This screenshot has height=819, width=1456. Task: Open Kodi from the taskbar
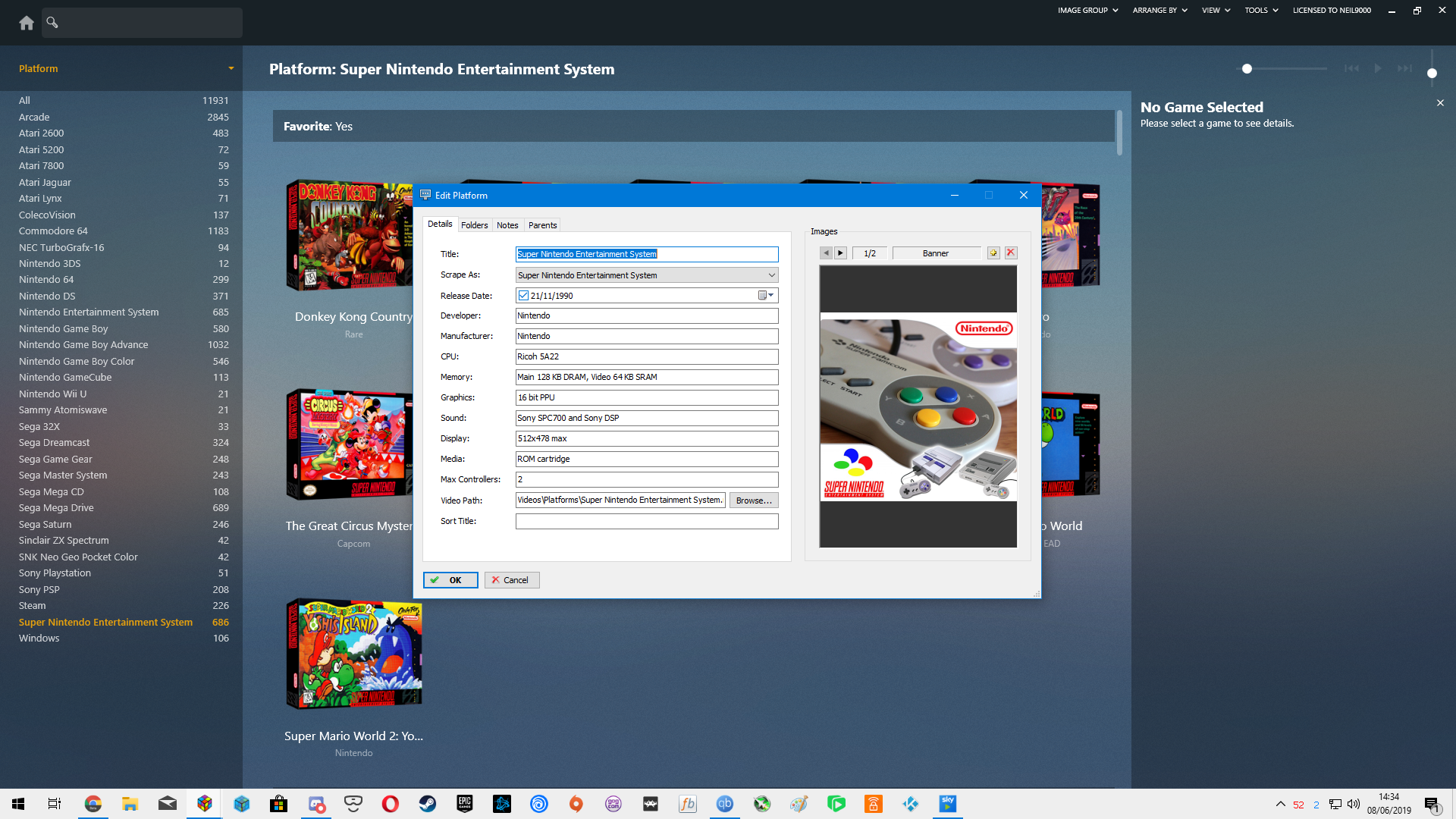[x=911, y=804]
